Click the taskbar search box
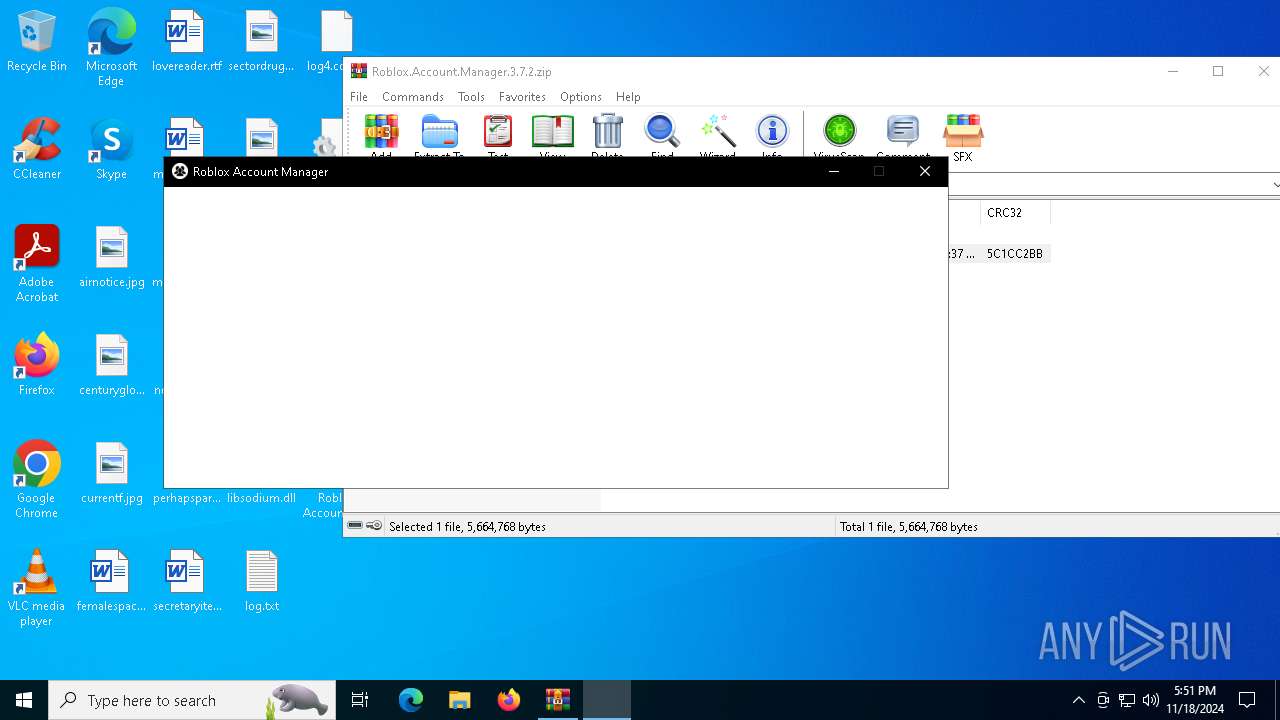 point(191,700)
